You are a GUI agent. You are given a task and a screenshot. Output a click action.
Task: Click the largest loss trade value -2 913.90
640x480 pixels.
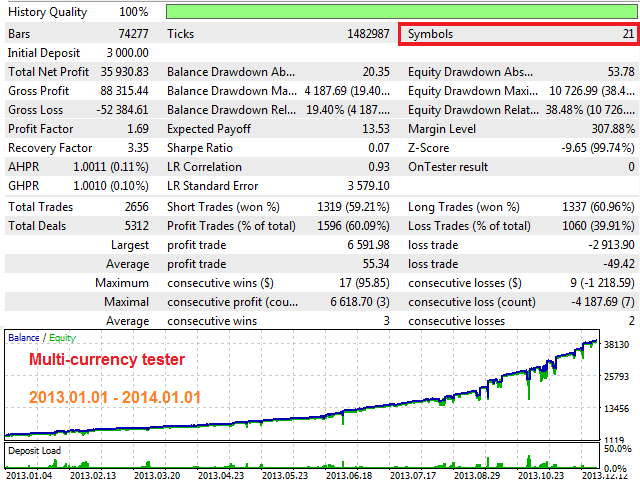click(x=606, y=244)
